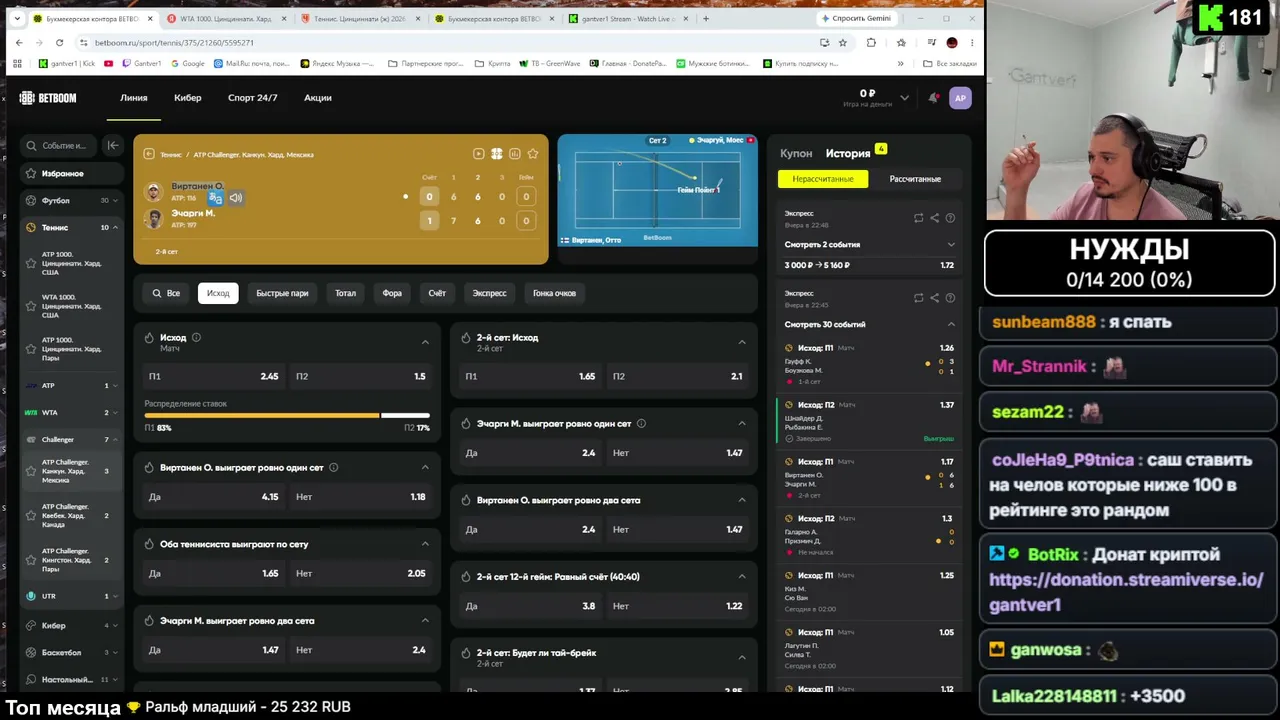Image resolution: width=1280 pixels, height=720 pixels.
Task: Collapse the 2-й сет: Исход market
Action: coord(742,342)
